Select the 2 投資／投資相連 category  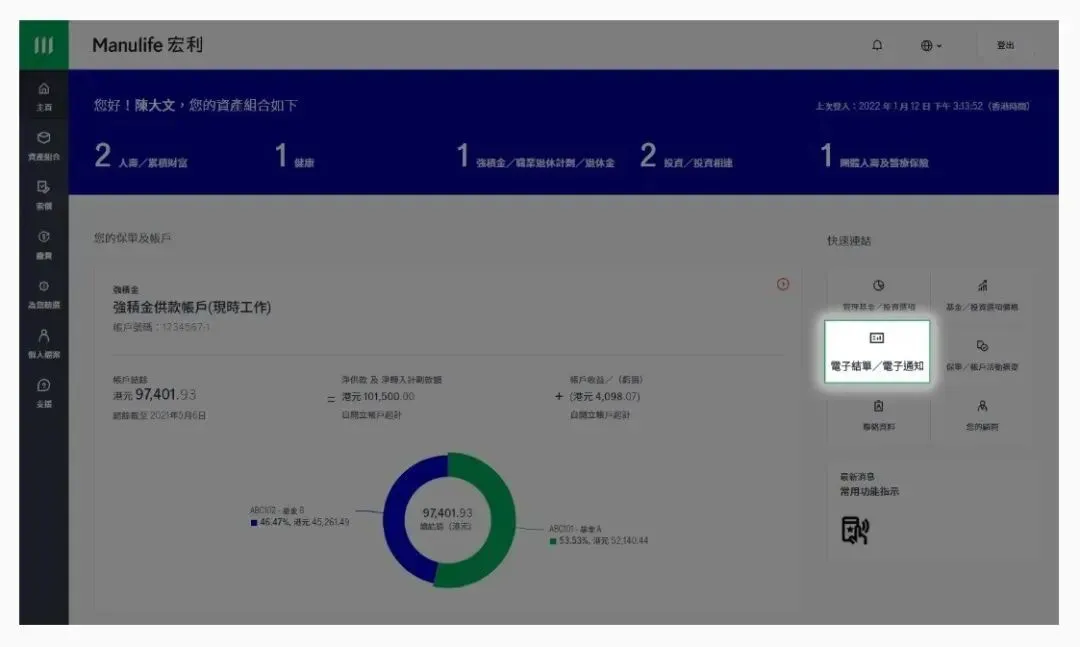[x=686, y=156]
